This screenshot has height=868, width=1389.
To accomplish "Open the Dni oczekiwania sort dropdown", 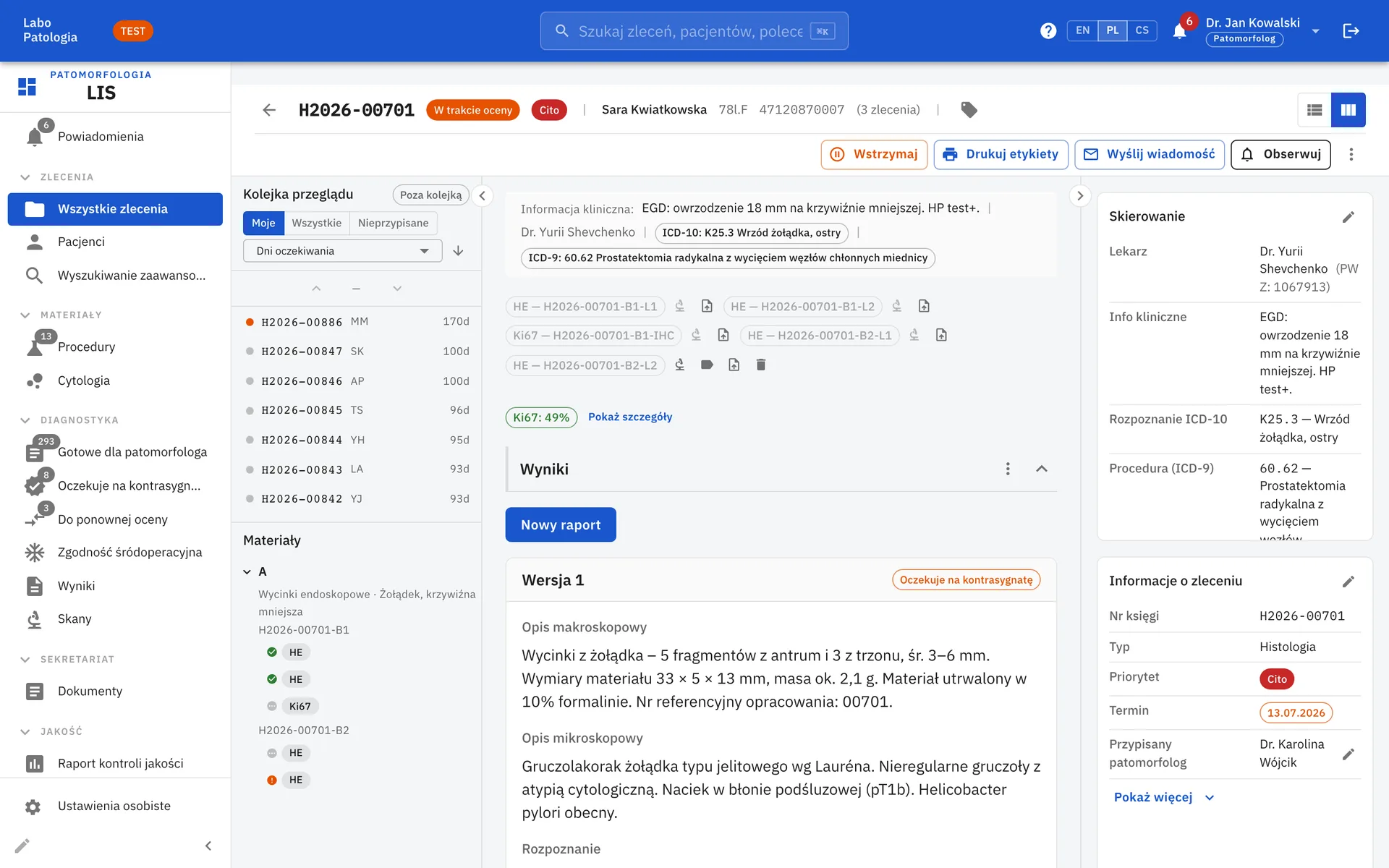I will click(x=343, y=251).
